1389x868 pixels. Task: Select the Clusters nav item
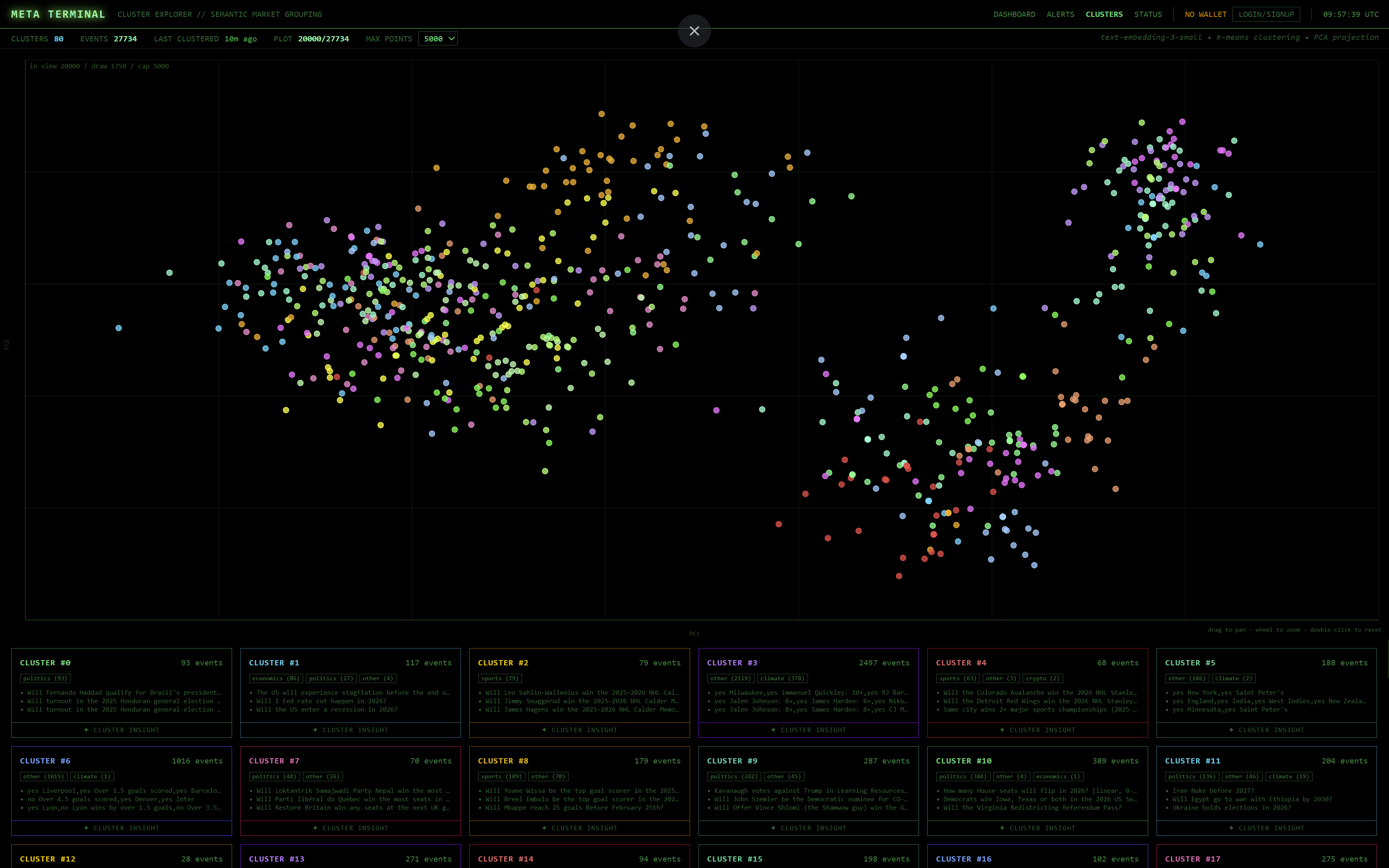tap(1103, 14)
